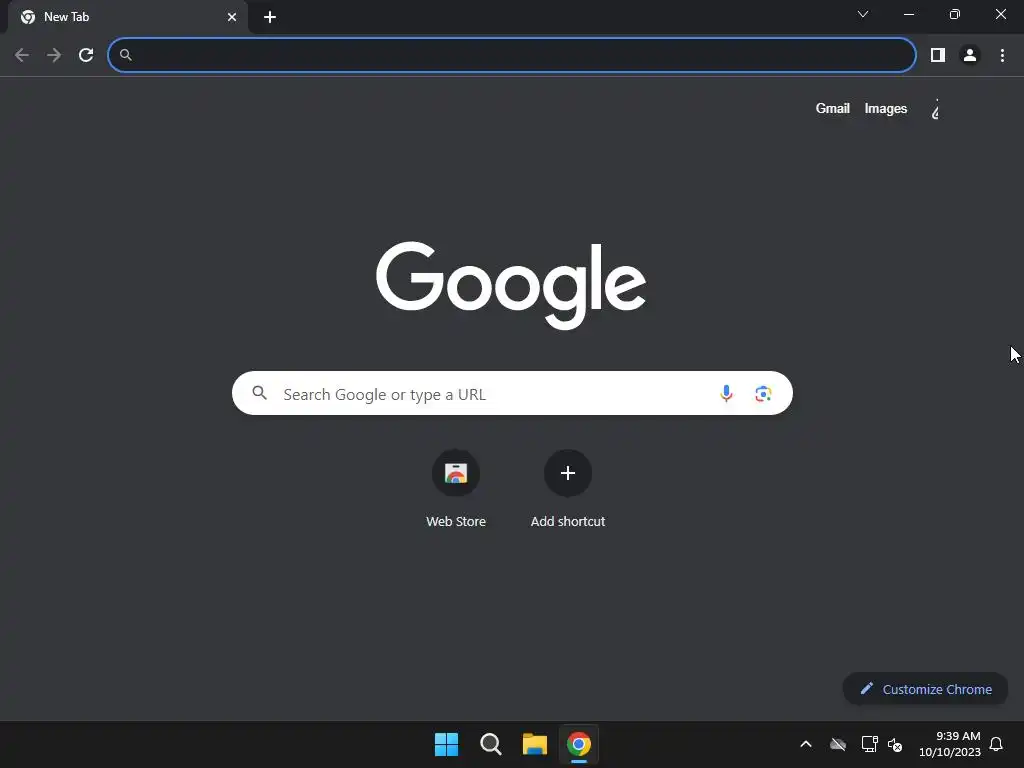1024x768 pixels.
Task: Search by image with Google Lens icon
Action: [763, 393]
